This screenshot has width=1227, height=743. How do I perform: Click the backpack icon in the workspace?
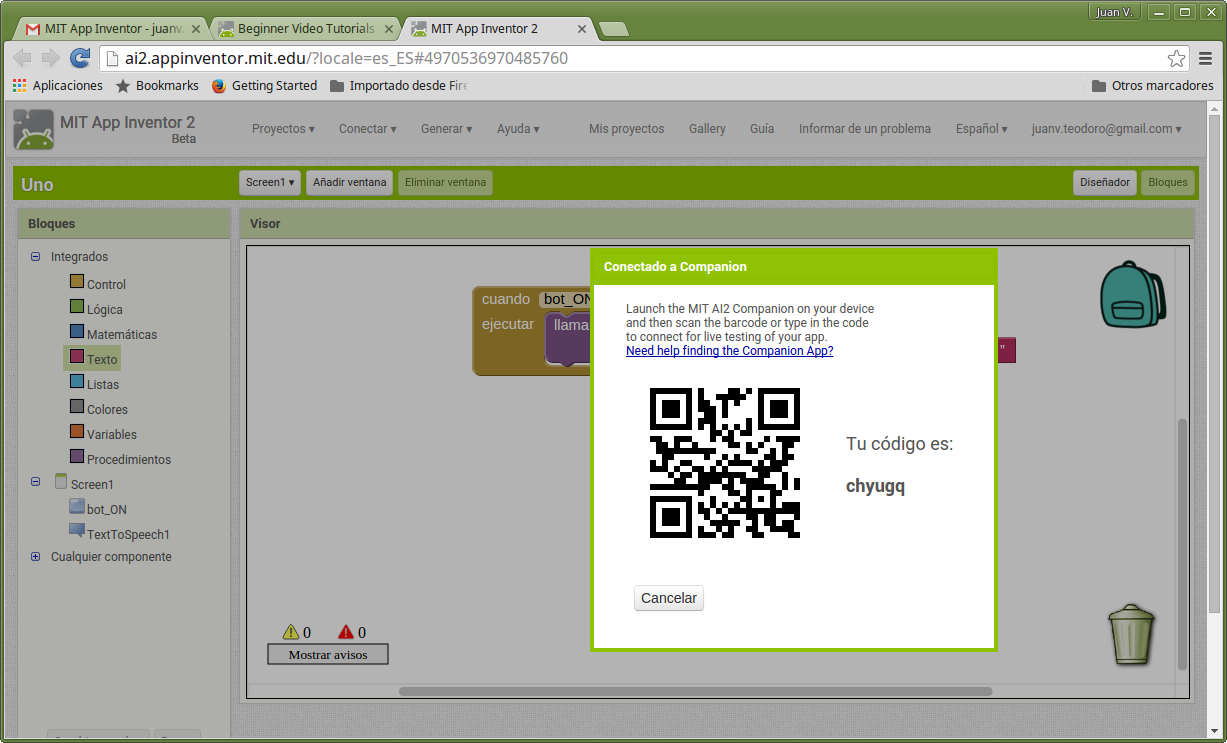click(x=1132, y=295)
